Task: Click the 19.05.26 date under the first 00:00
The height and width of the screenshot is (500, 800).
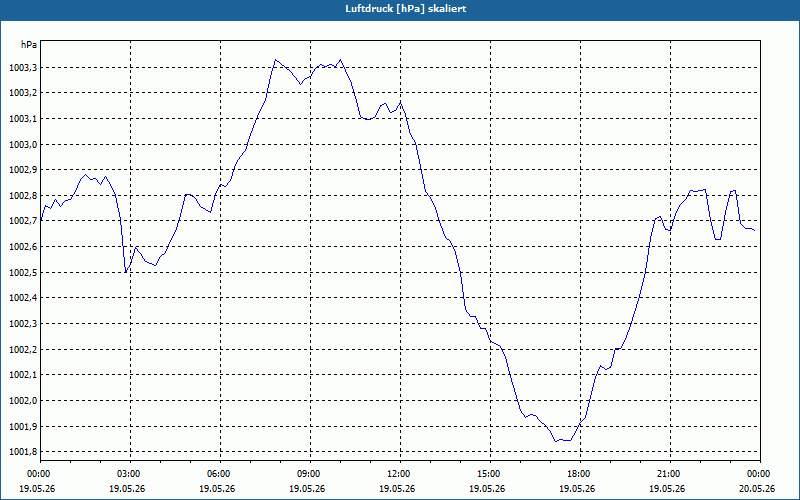Action: (x=37, y=489)
